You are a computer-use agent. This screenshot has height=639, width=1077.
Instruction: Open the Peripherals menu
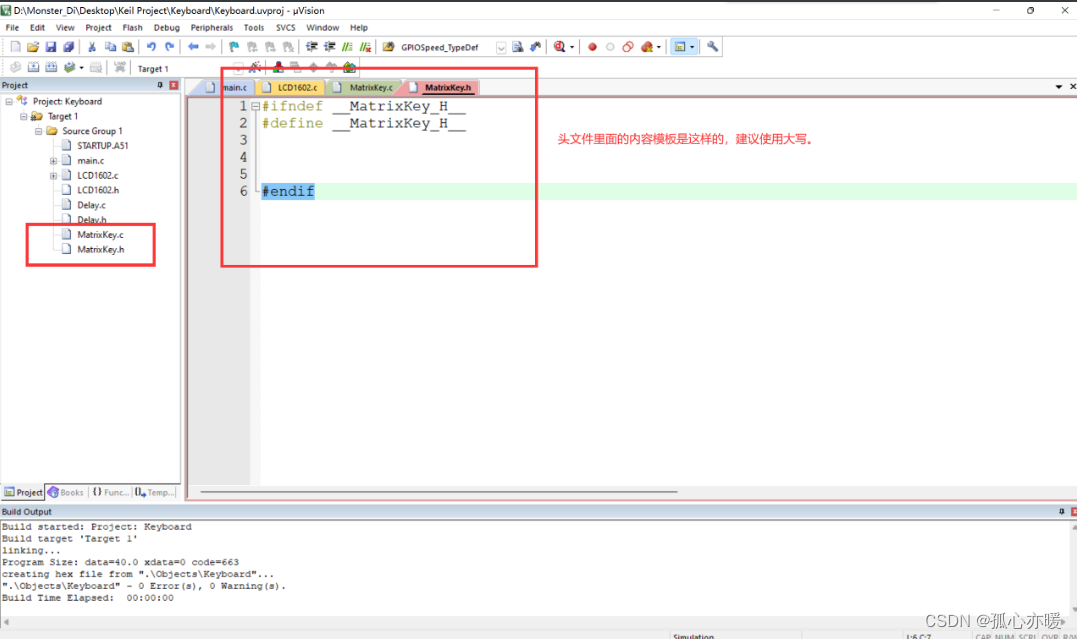pyautogui.click(x=212, y=27)
